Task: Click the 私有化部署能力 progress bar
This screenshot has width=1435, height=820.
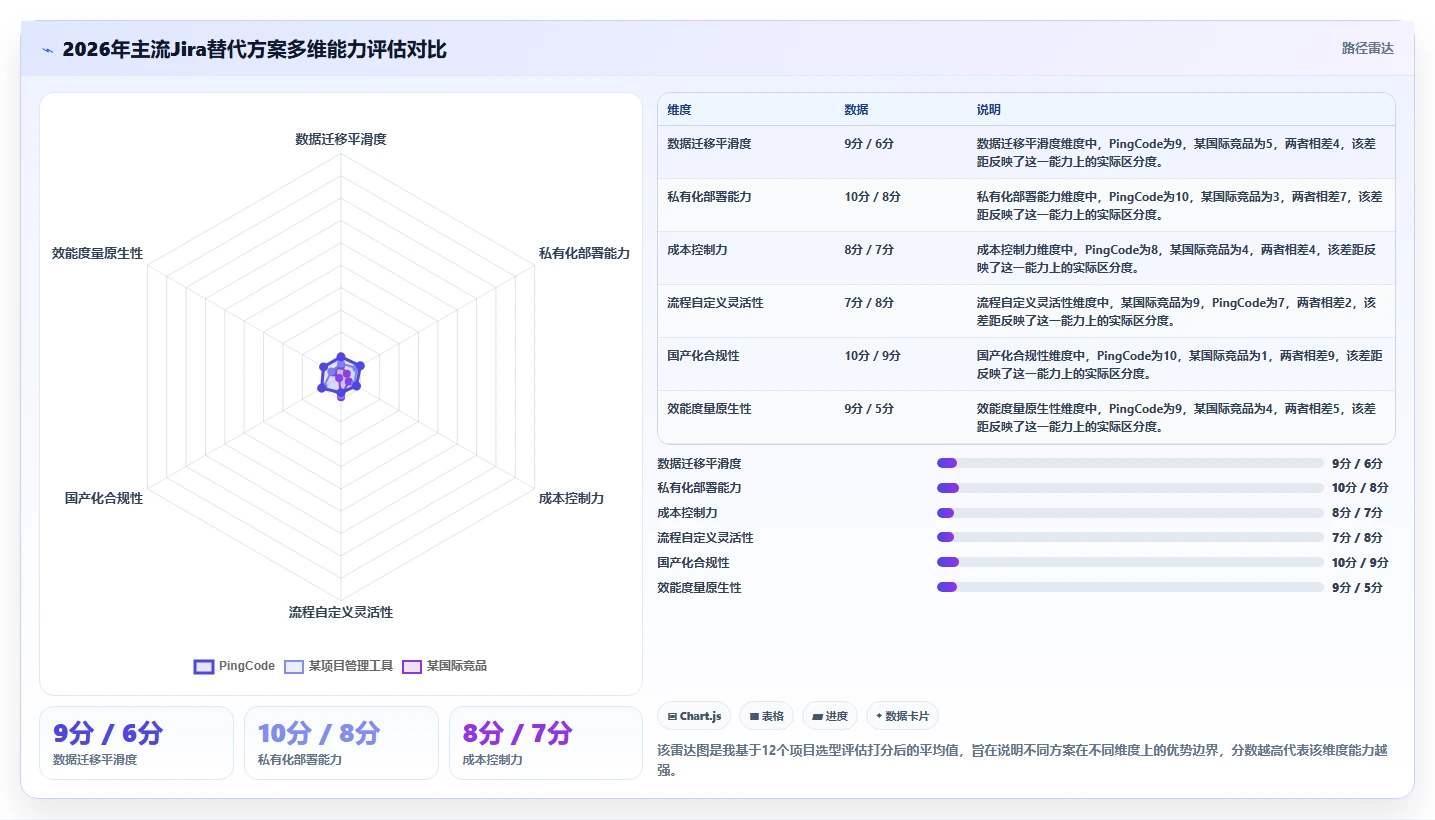Action: pyautogui.click(x=1130, y=488)
